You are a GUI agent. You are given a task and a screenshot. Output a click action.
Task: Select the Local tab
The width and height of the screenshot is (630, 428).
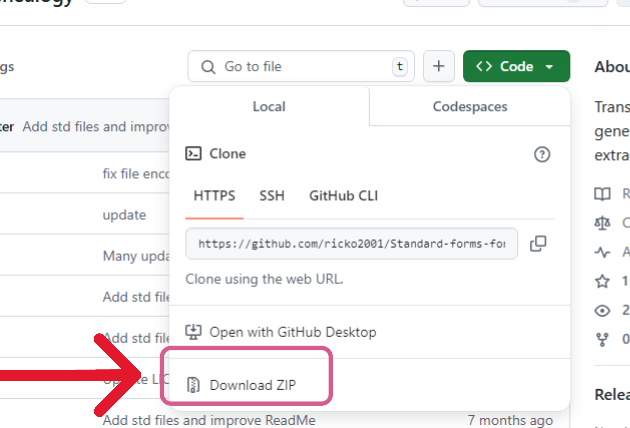(x=269, y=106)
